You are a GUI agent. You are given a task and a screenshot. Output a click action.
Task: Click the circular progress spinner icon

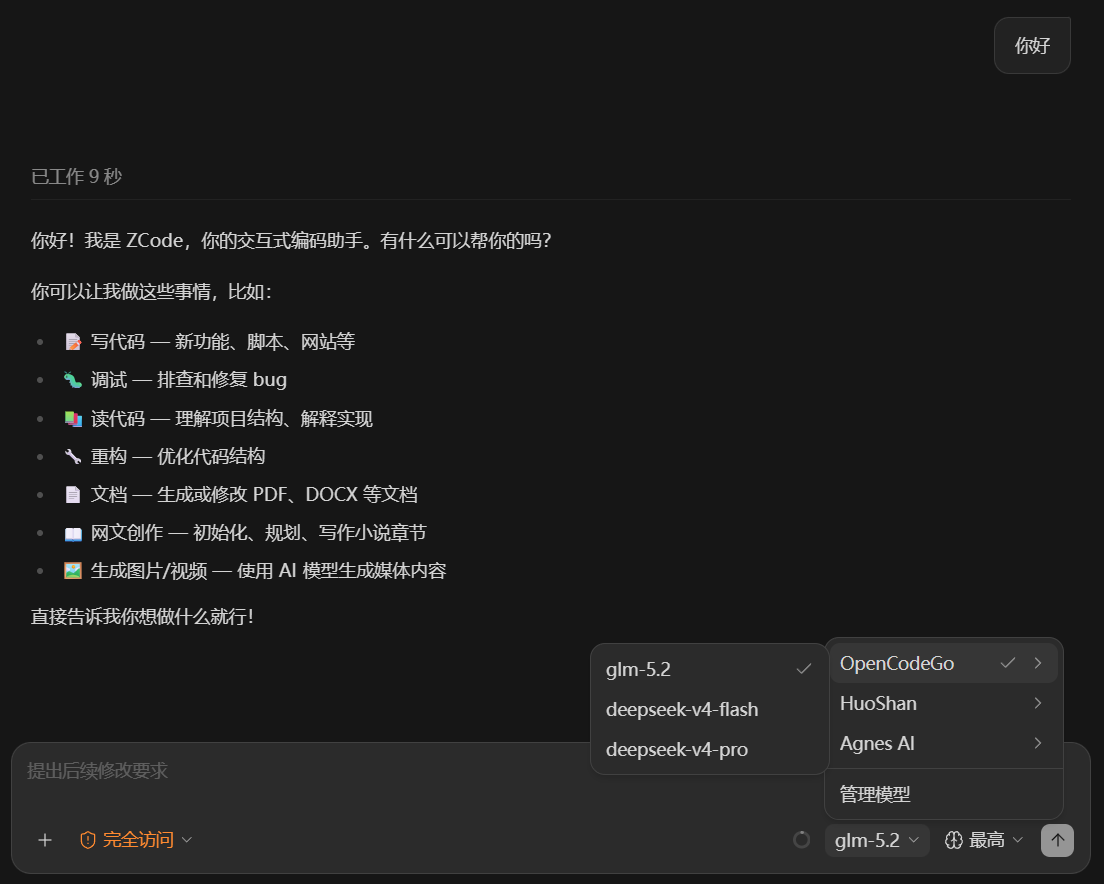(x=801, y=840)
